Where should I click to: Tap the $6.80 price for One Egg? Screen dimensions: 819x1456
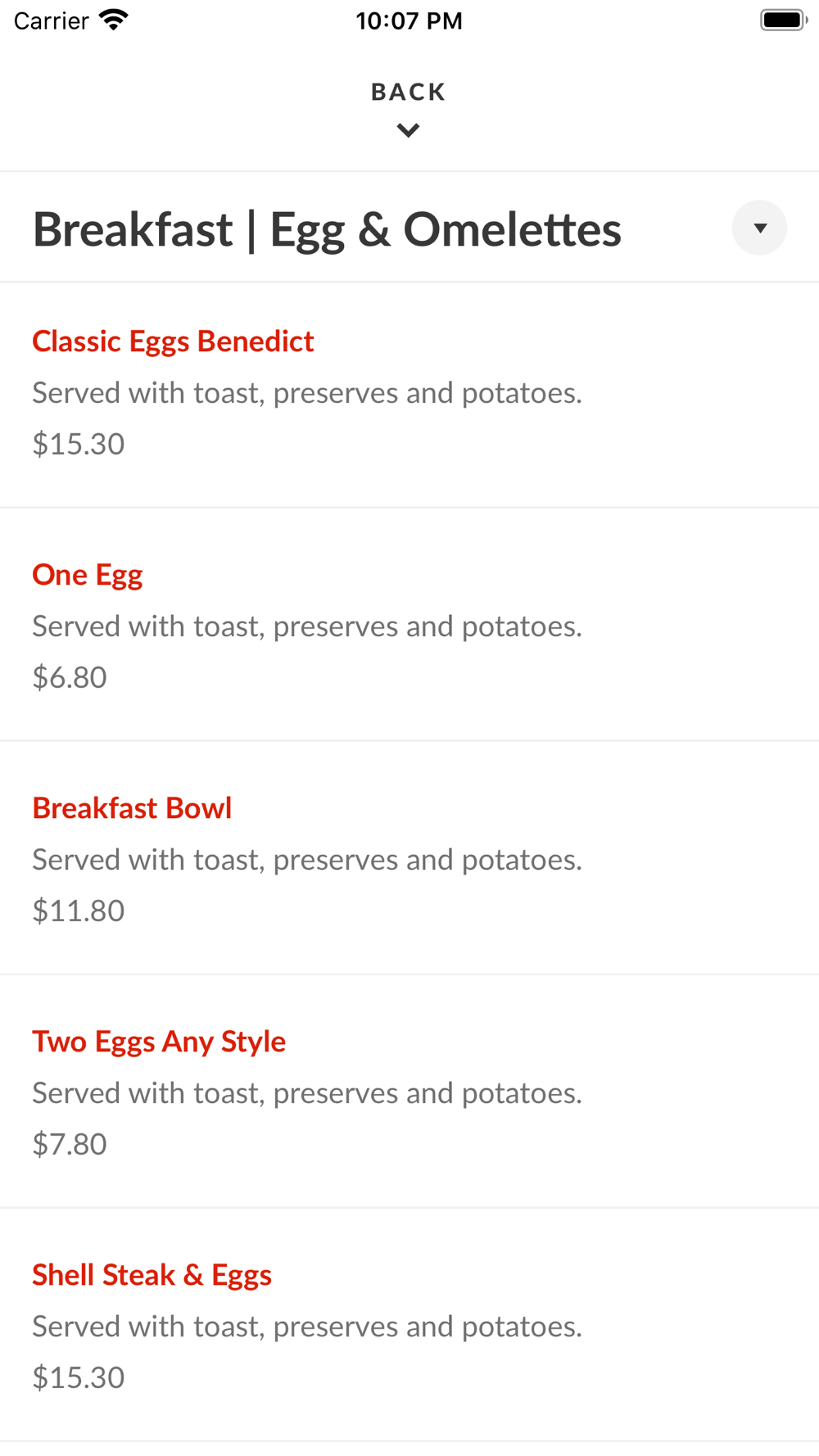pyautogui.click(x=70, y=677)
